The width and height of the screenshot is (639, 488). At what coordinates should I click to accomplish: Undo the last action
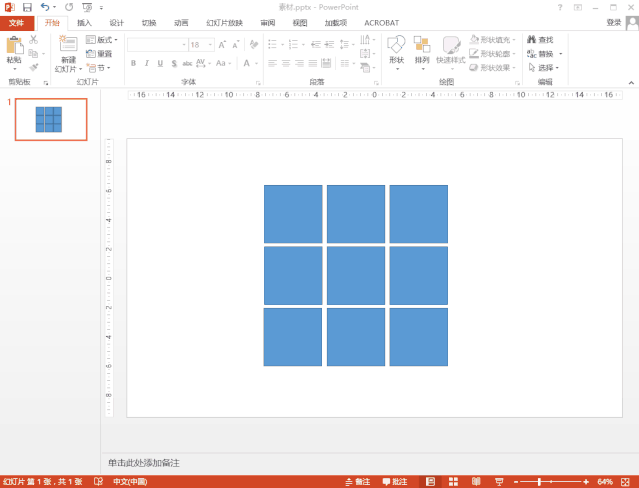click(45, 7)
